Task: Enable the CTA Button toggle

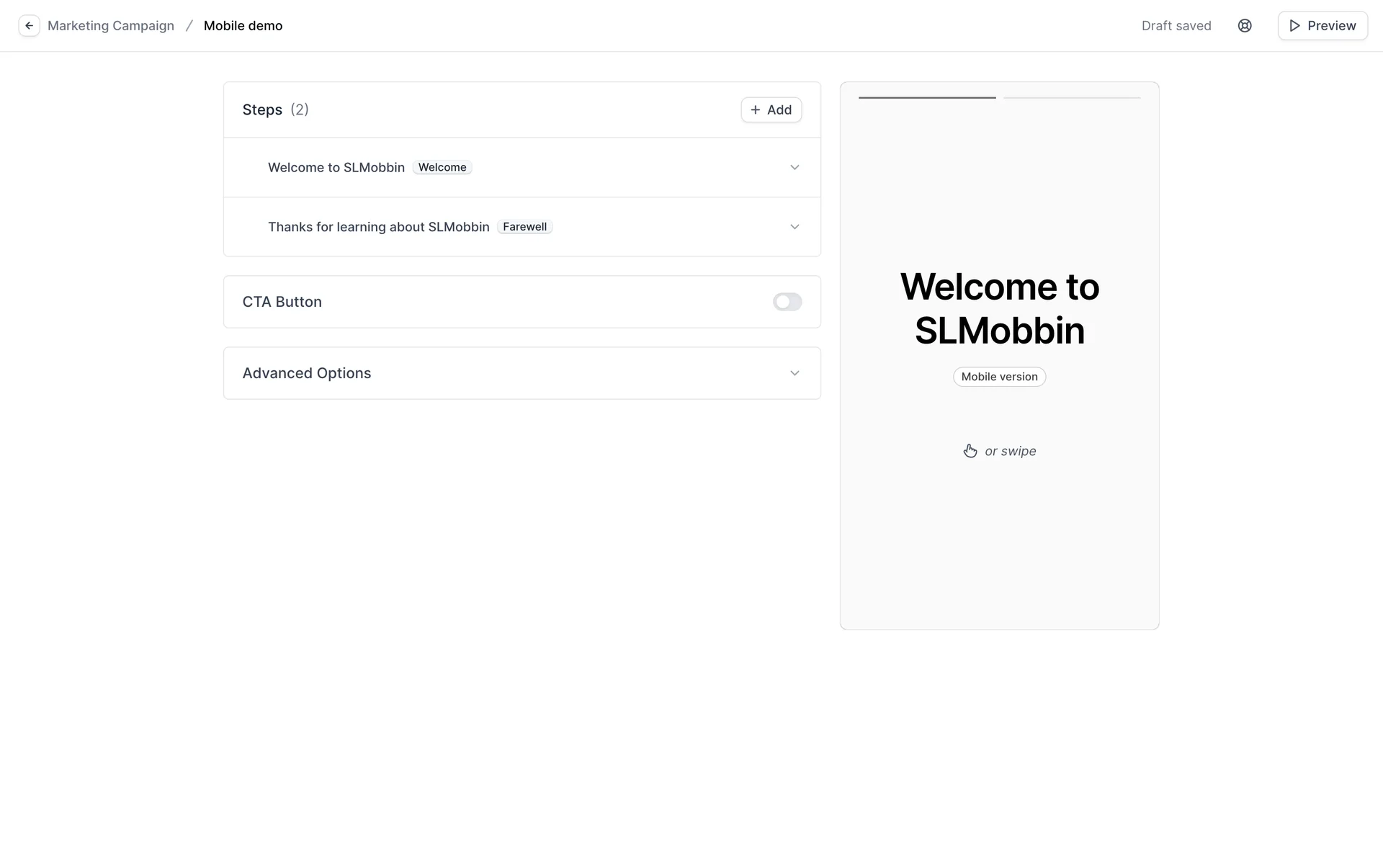Action: coord(787,302)
